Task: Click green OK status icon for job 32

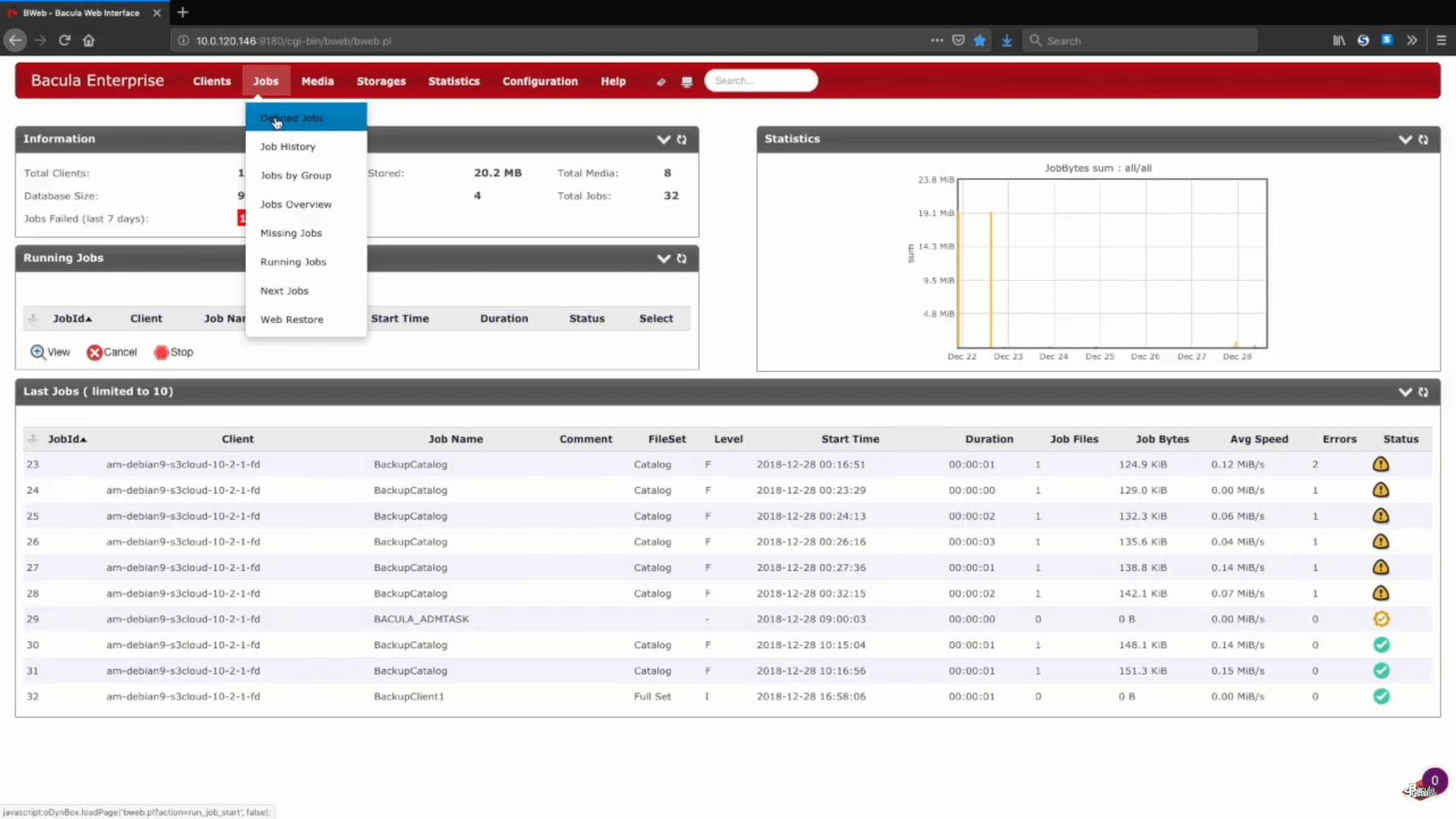Action: pos(1381,696)
